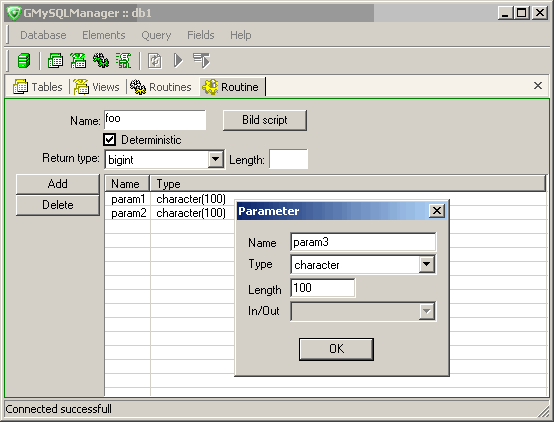Click the tables toolbar icon

(x=55, y=60)
